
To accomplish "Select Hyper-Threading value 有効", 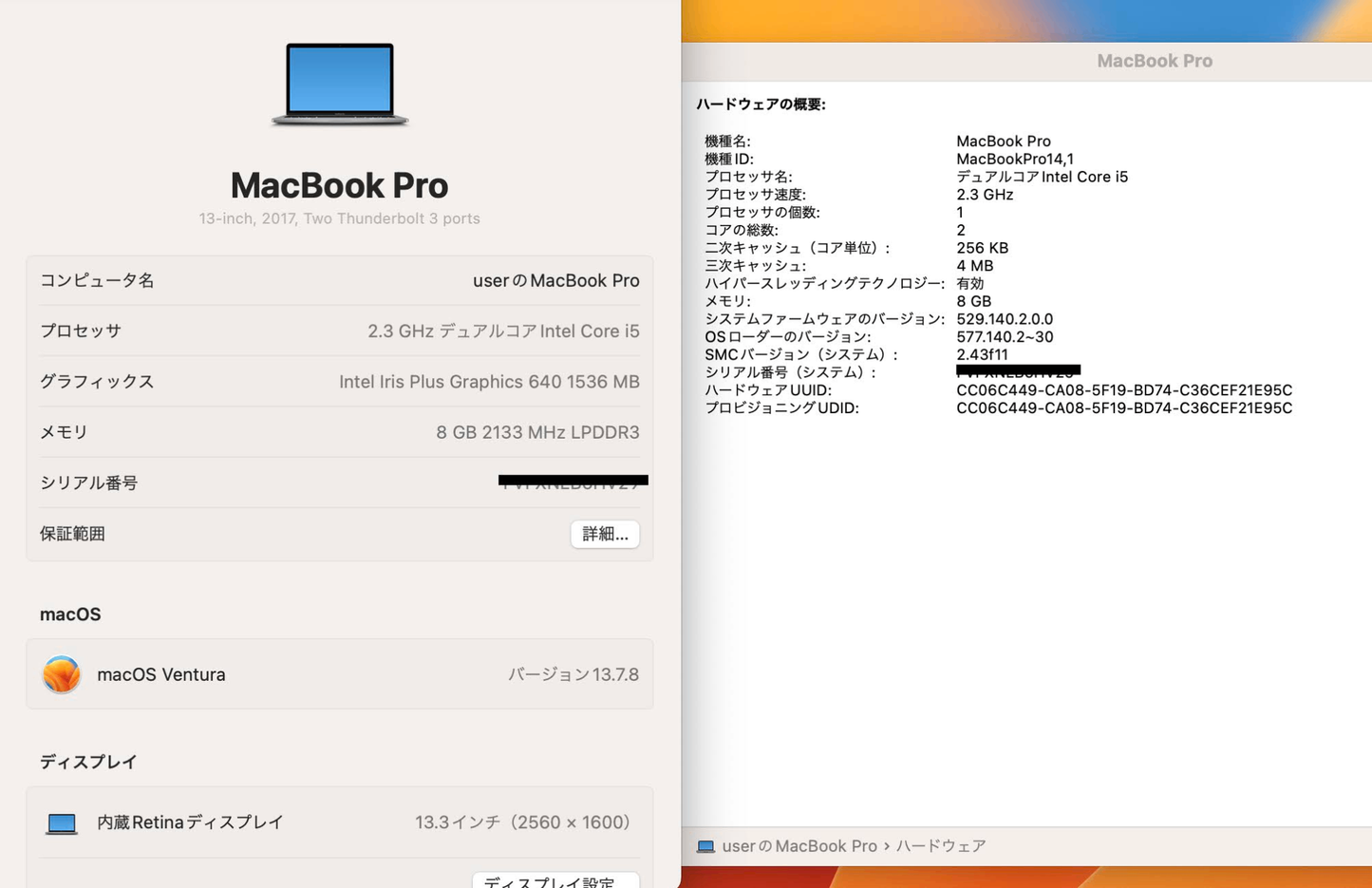I will (x=970, y=284).
